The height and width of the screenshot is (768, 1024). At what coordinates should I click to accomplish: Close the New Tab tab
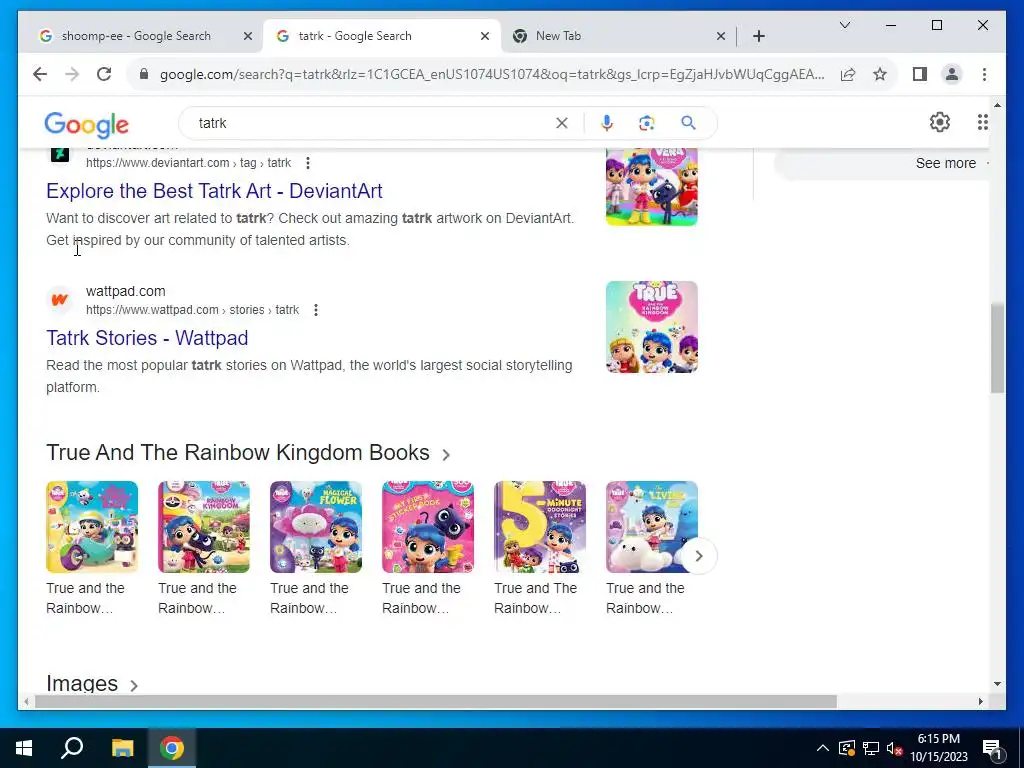pos(720,37)
